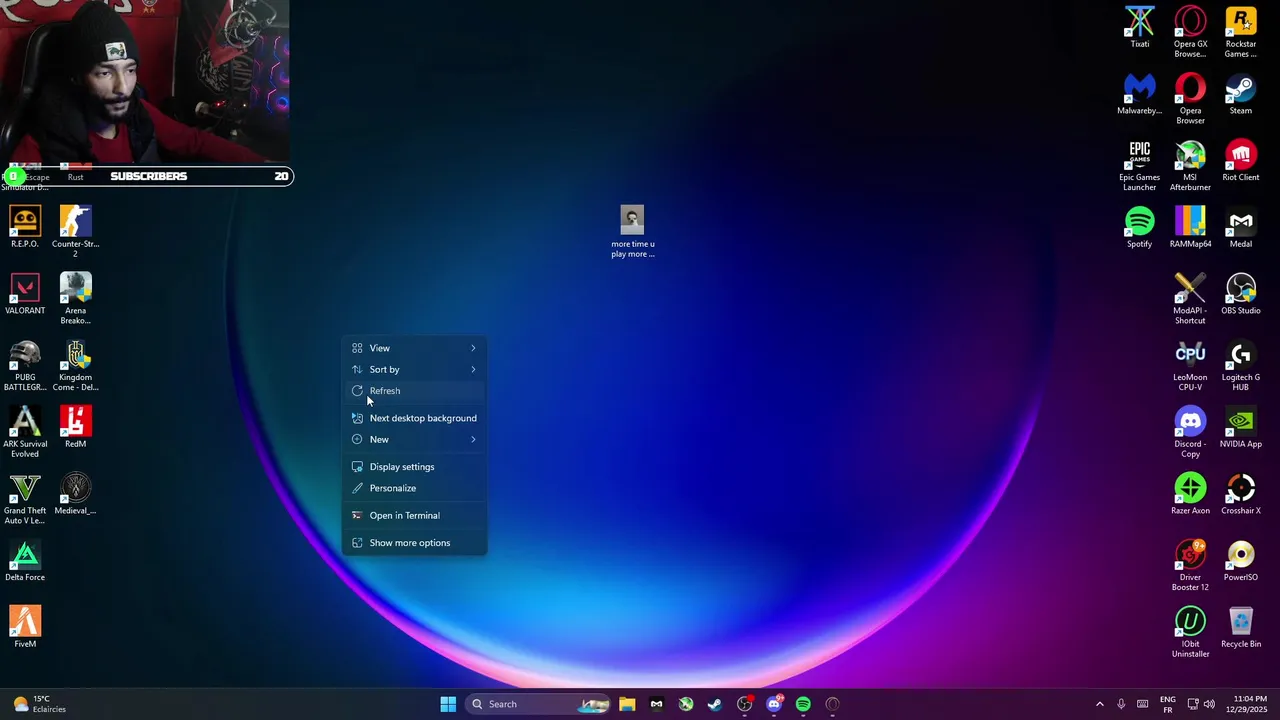Click the Medieval desktop shortcut
This screenshot has width=1280, height=720.
coord(75,494)
